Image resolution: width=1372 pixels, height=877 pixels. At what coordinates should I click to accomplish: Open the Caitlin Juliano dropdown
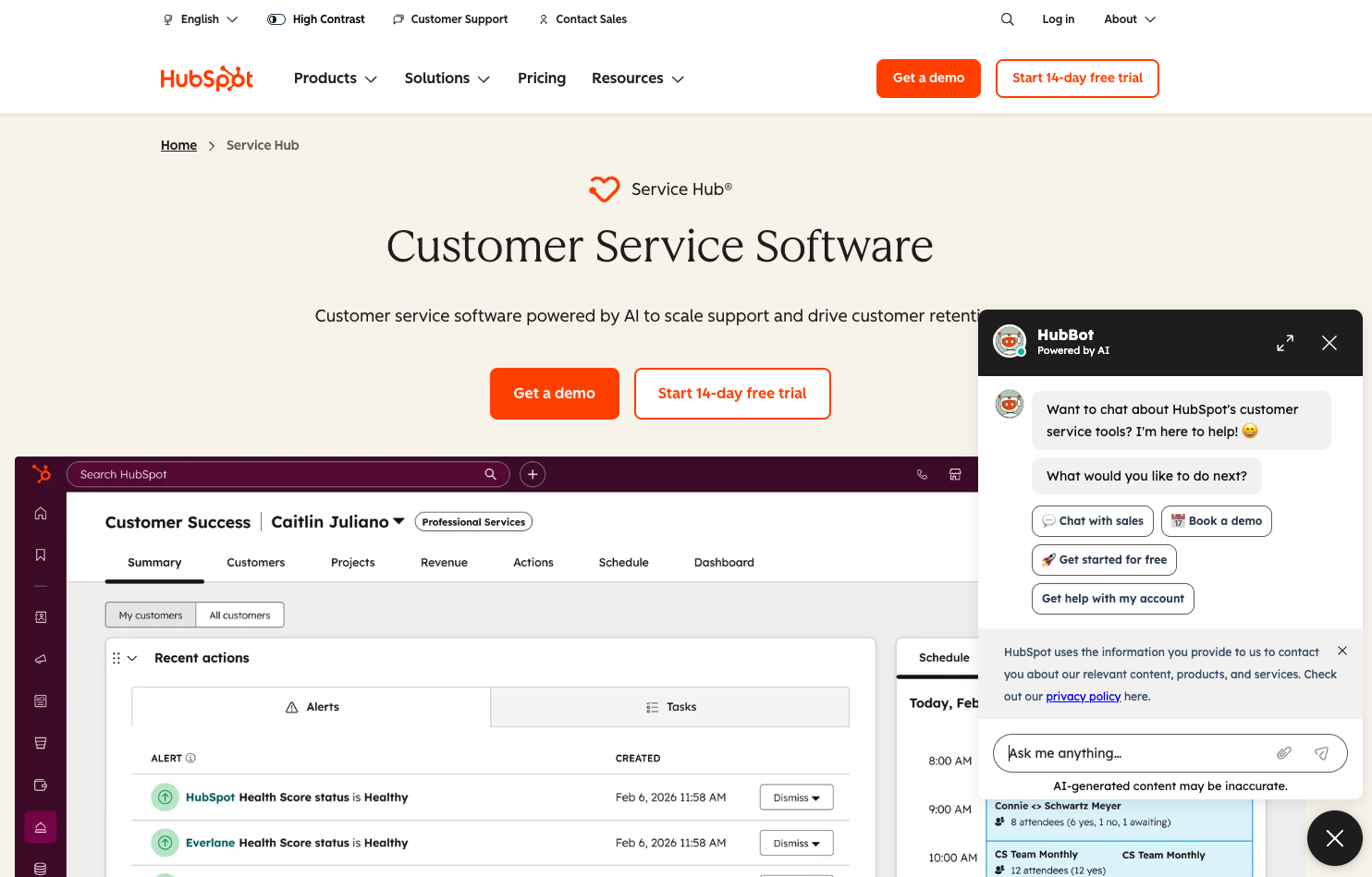tap(337, 522)
